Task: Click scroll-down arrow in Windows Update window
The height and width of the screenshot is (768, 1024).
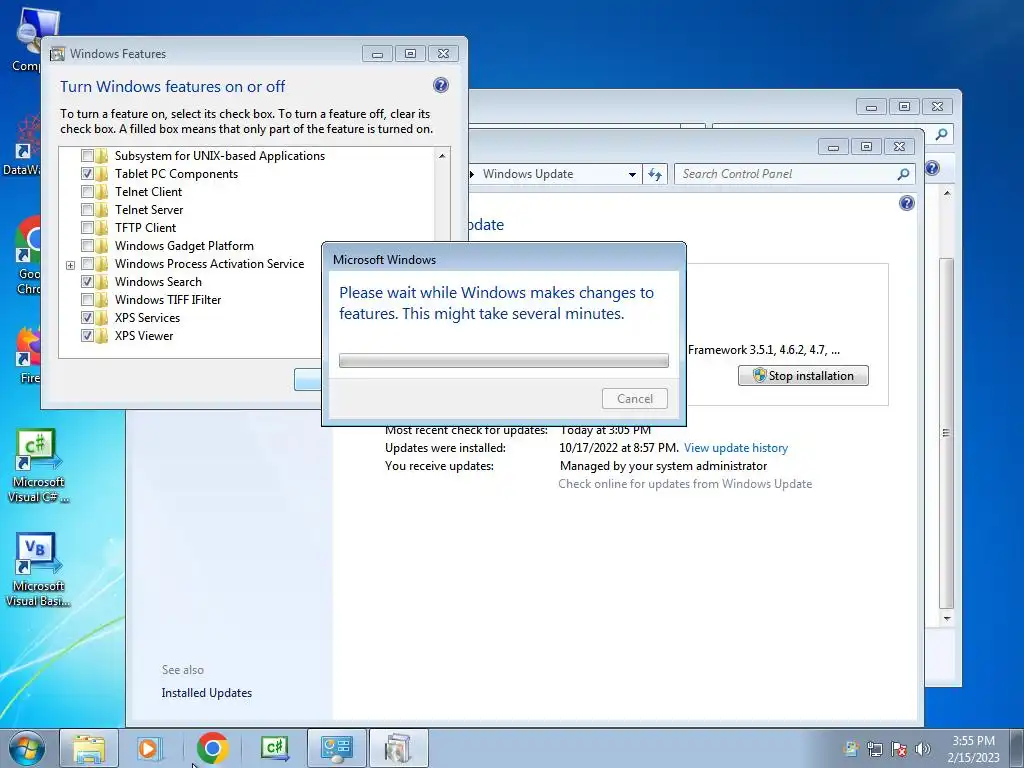Action: point(947,618)
